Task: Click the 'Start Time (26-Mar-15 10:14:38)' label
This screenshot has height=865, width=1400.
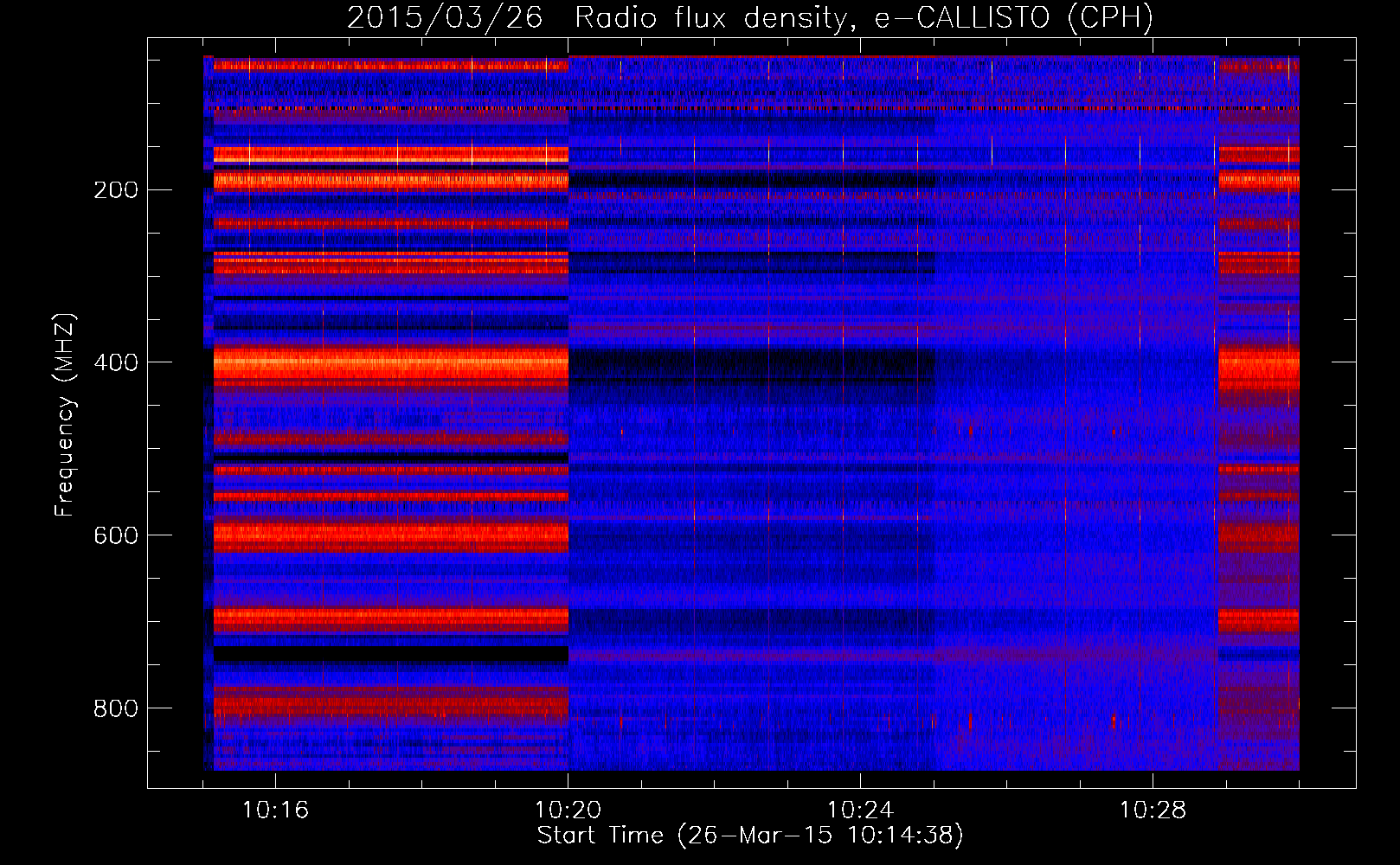Action: click(x=750, y=836)
